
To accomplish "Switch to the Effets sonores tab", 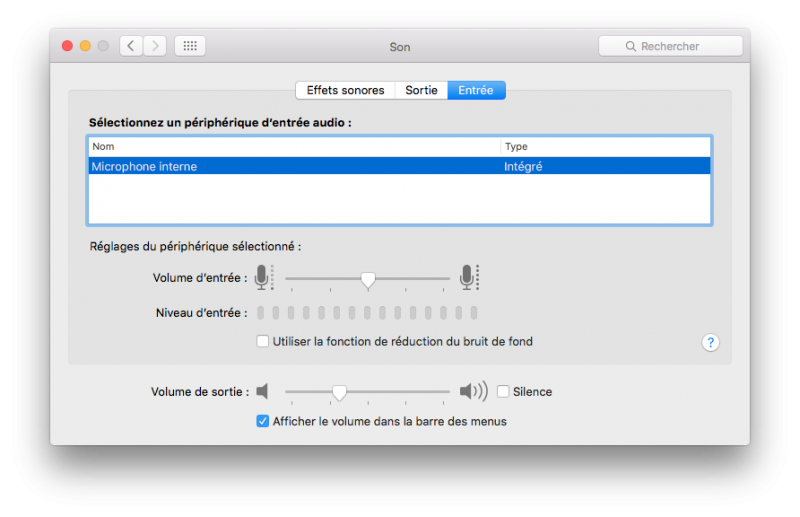I will coord(345,90).
